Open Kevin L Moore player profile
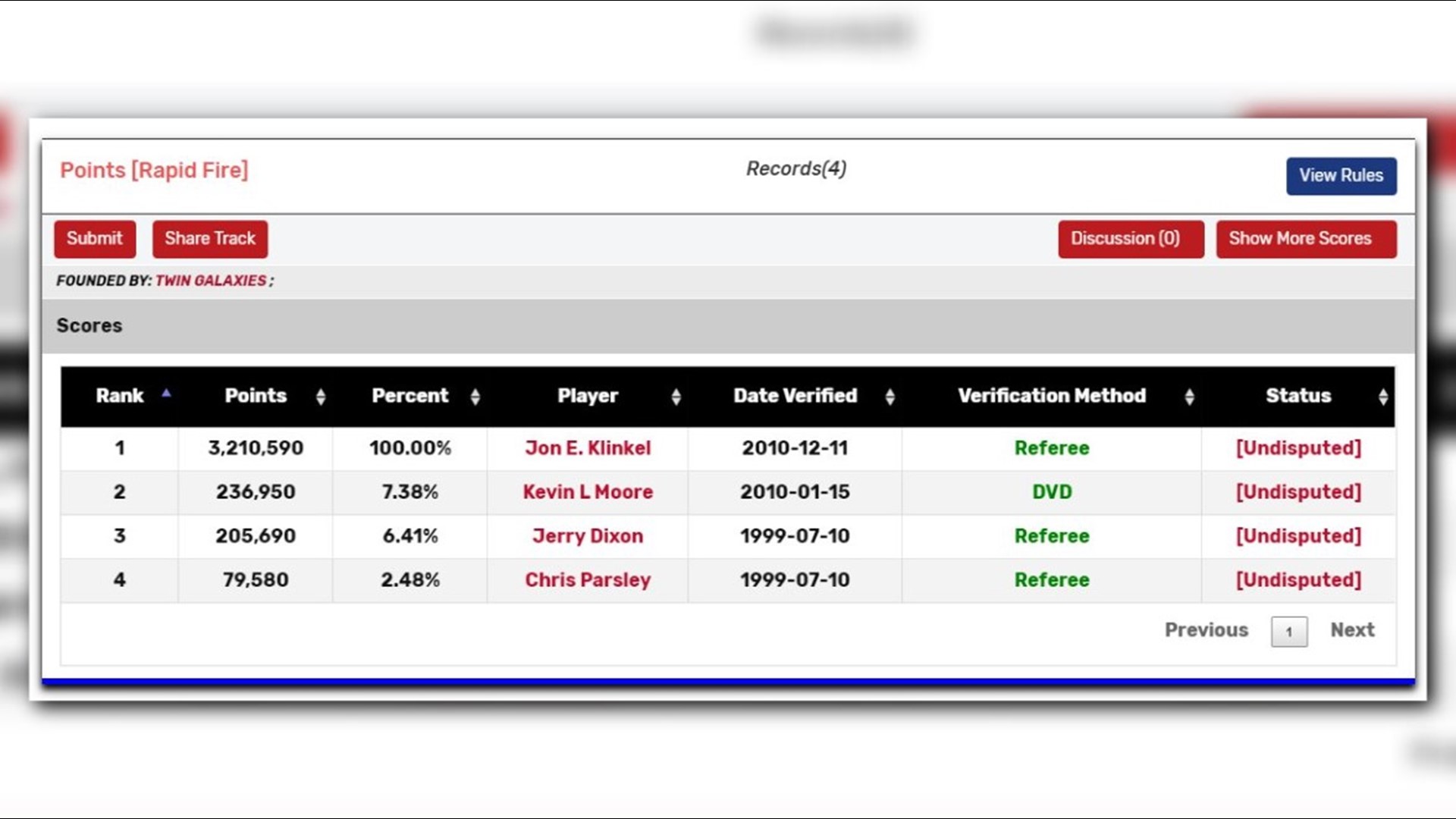The width and height of the screenshot is (1456, 819). click(x=588, y=492)
